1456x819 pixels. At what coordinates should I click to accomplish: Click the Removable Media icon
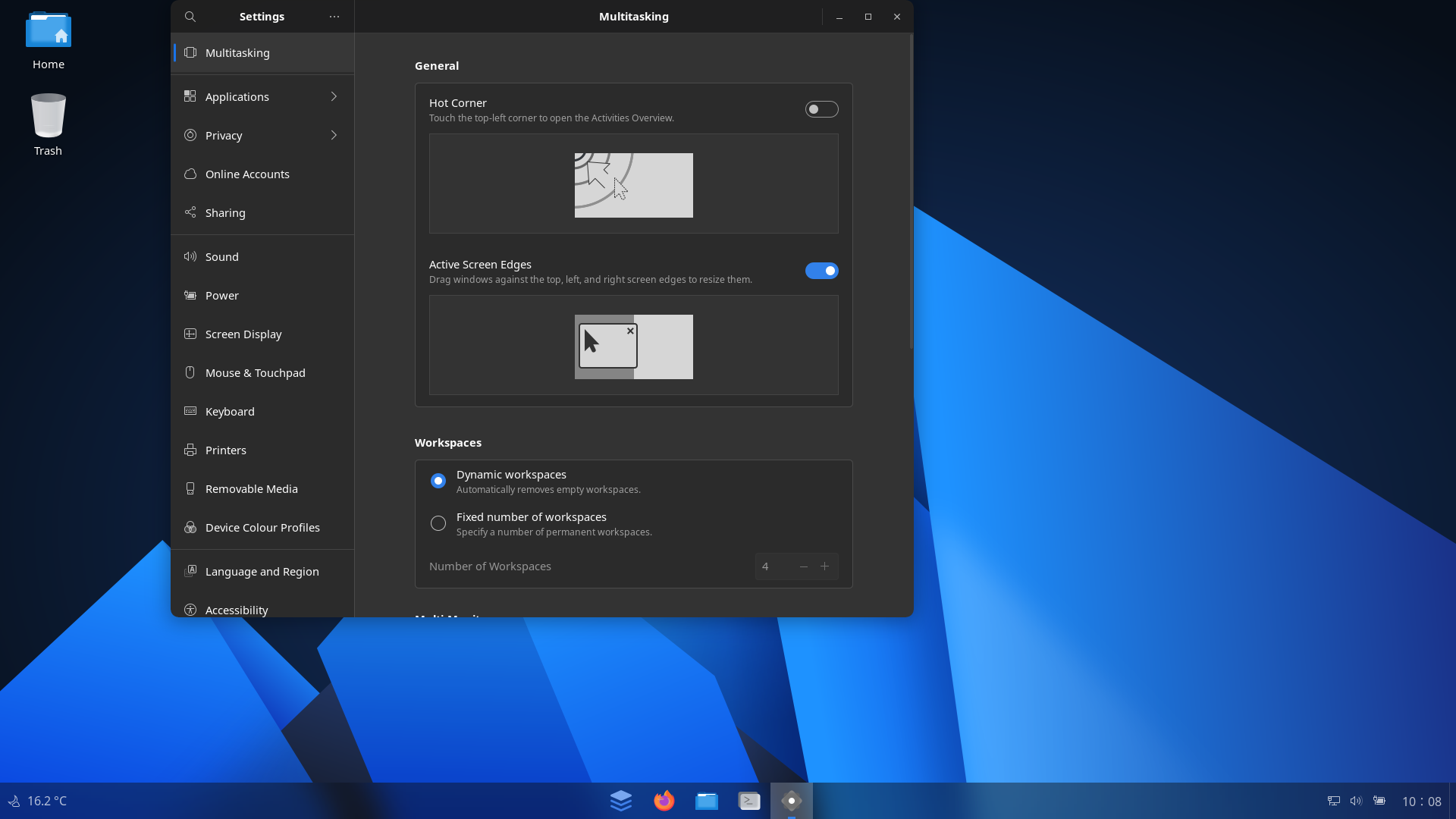[x=190, y=489]
